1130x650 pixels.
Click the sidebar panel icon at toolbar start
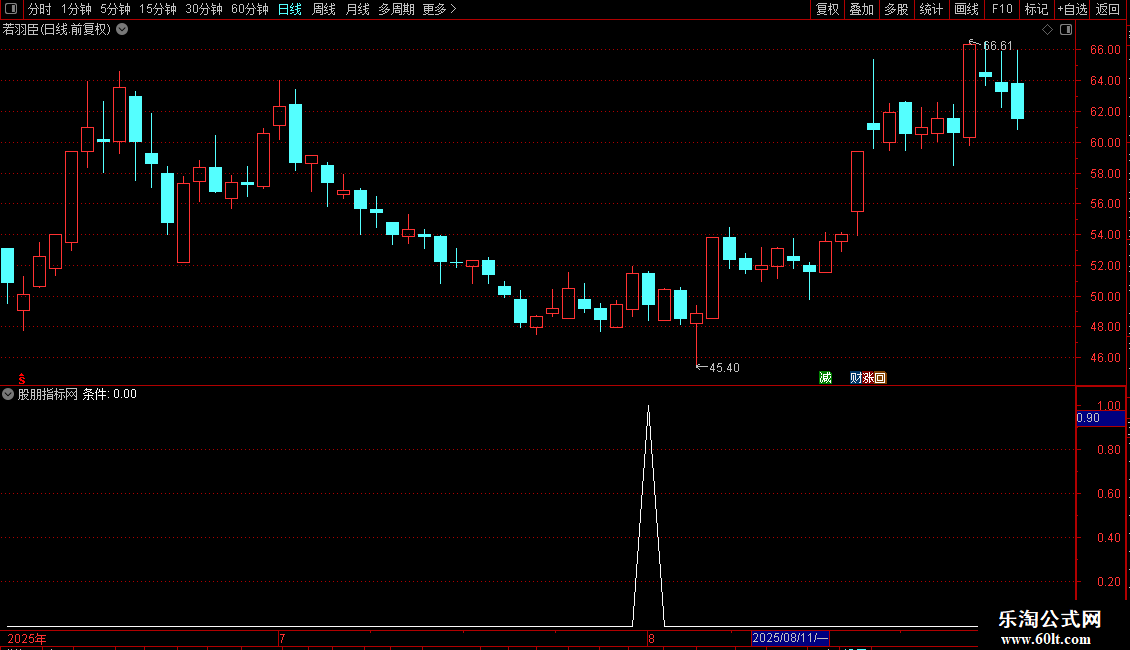click(11, 9)
